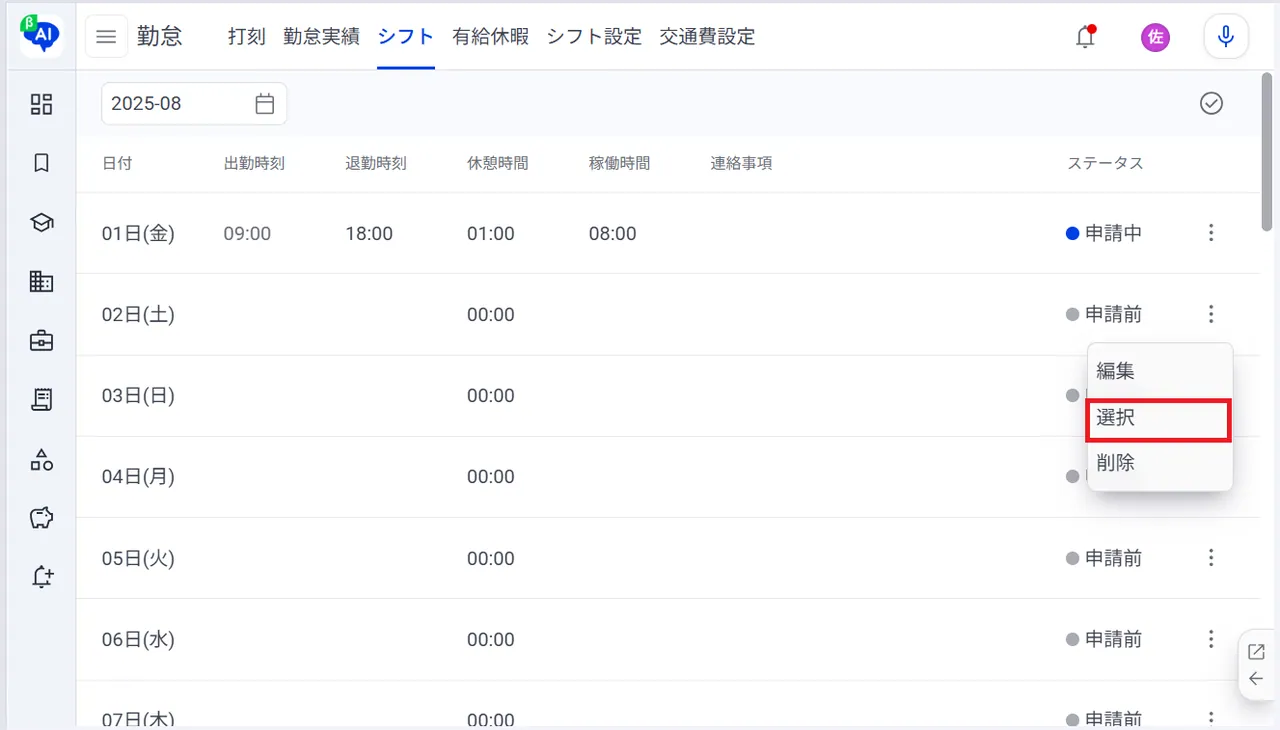This screenshot has width=1280, height=730.
Task: Choose 選択 in the context menu
Action: [1158, 418]
